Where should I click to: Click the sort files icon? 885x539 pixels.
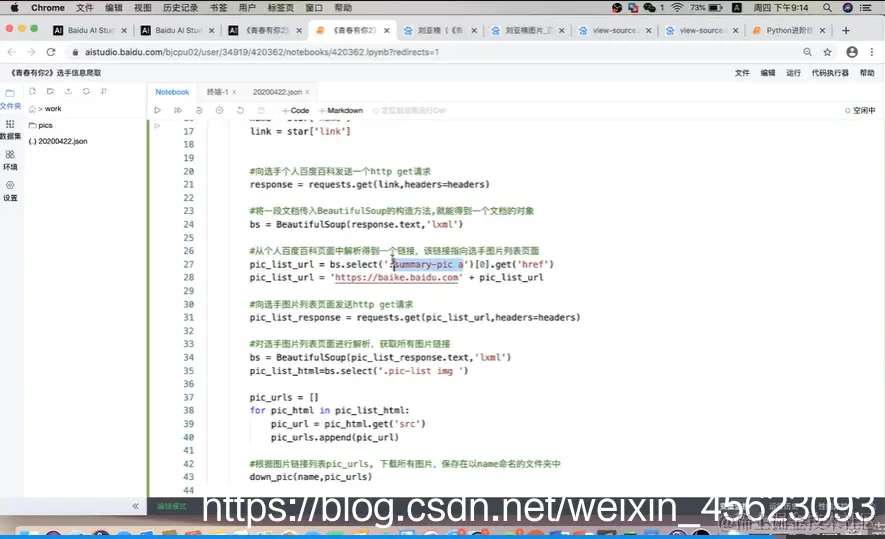point(104,91)
